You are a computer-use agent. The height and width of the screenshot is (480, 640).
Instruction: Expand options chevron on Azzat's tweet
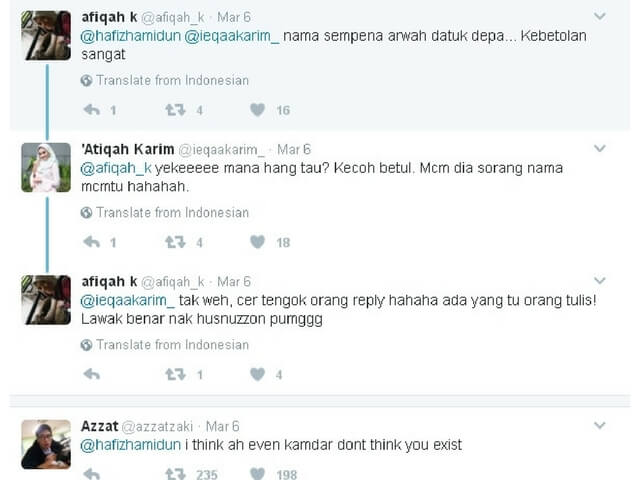coord(600,426)
